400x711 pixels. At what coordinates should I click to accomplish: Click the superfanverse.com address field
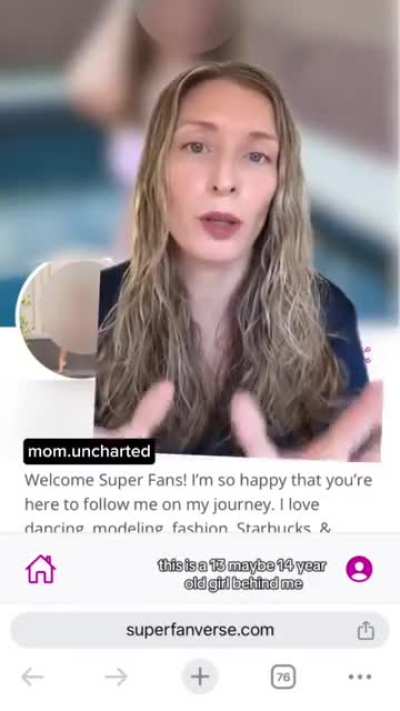[x=200, y=630]
